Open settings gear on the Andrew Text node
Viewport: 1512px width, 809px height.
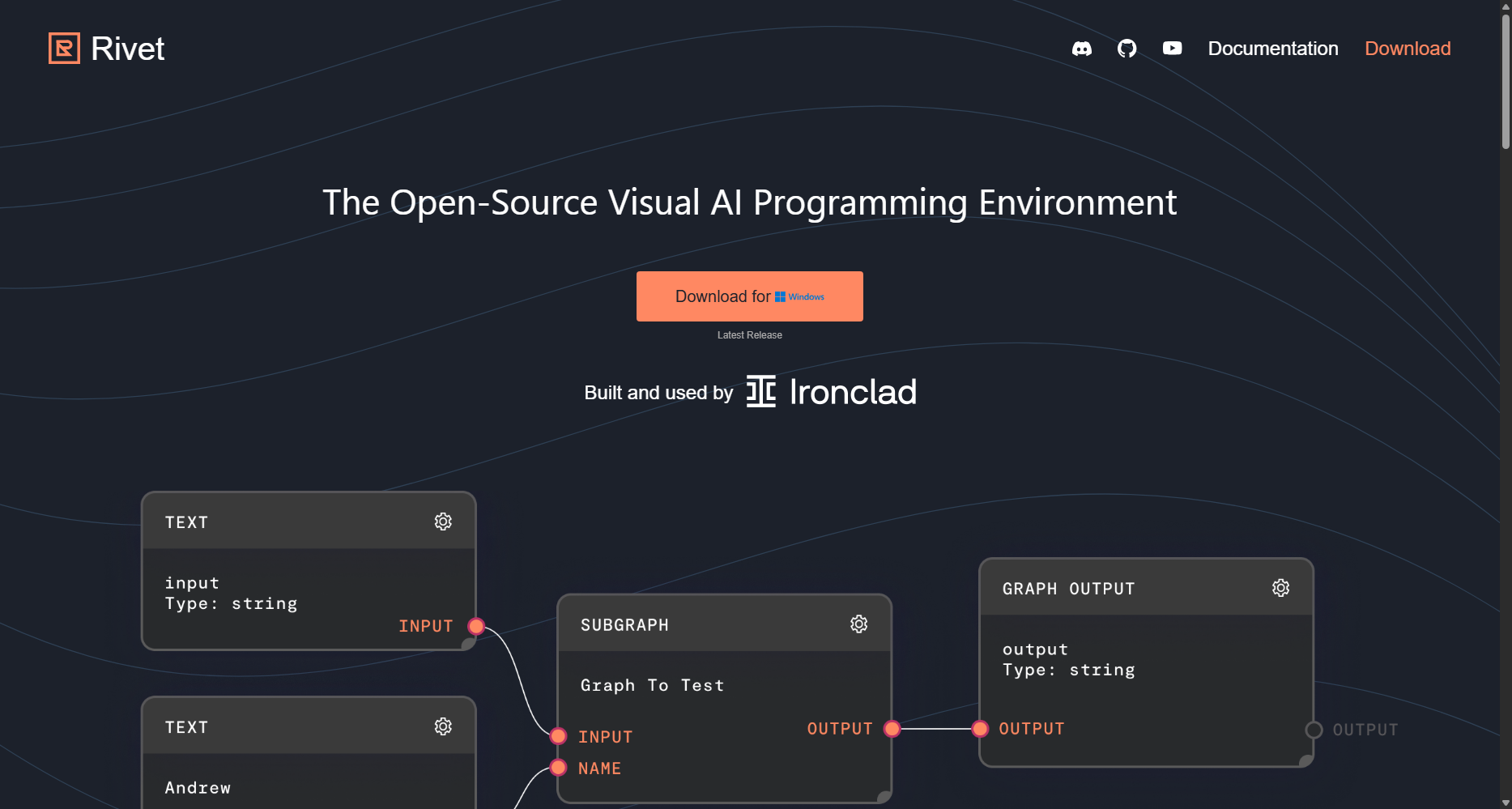tap(443, 726)
